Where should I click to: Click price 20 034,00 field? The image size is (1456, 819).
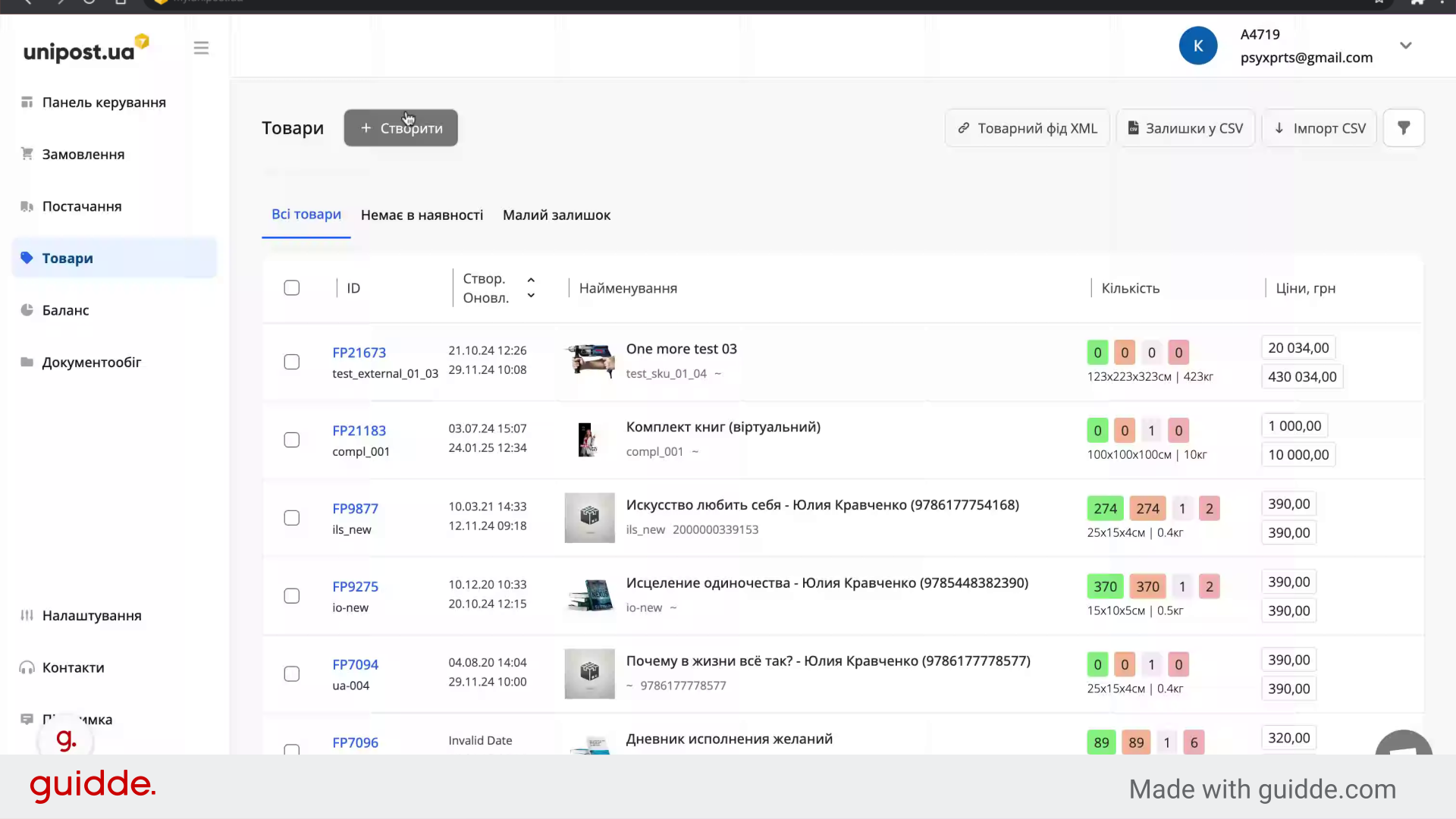(x=1298, y=348)
